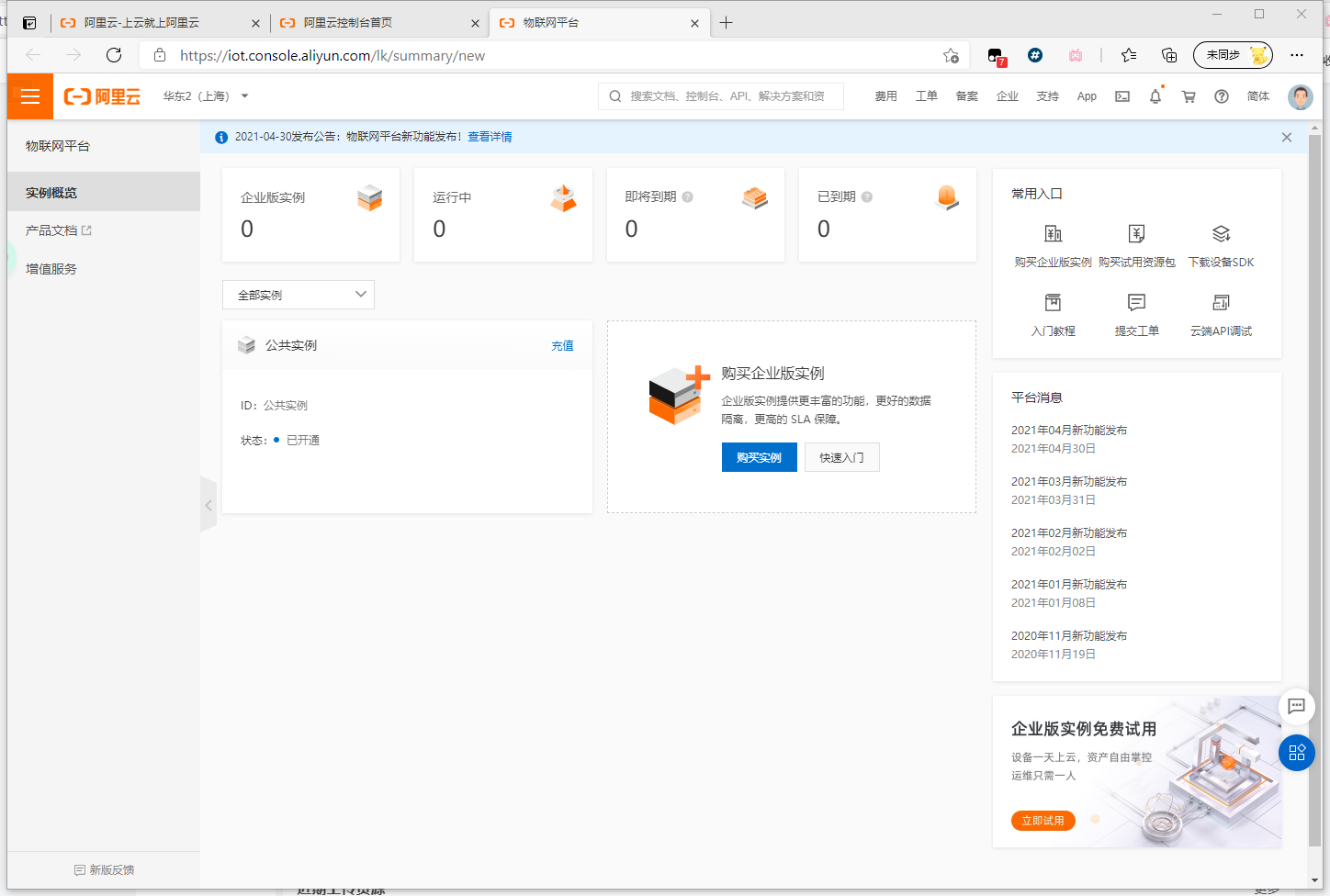The image size is (1330, 896).
Task: Focus the console search input
Action: click(721, 96)
